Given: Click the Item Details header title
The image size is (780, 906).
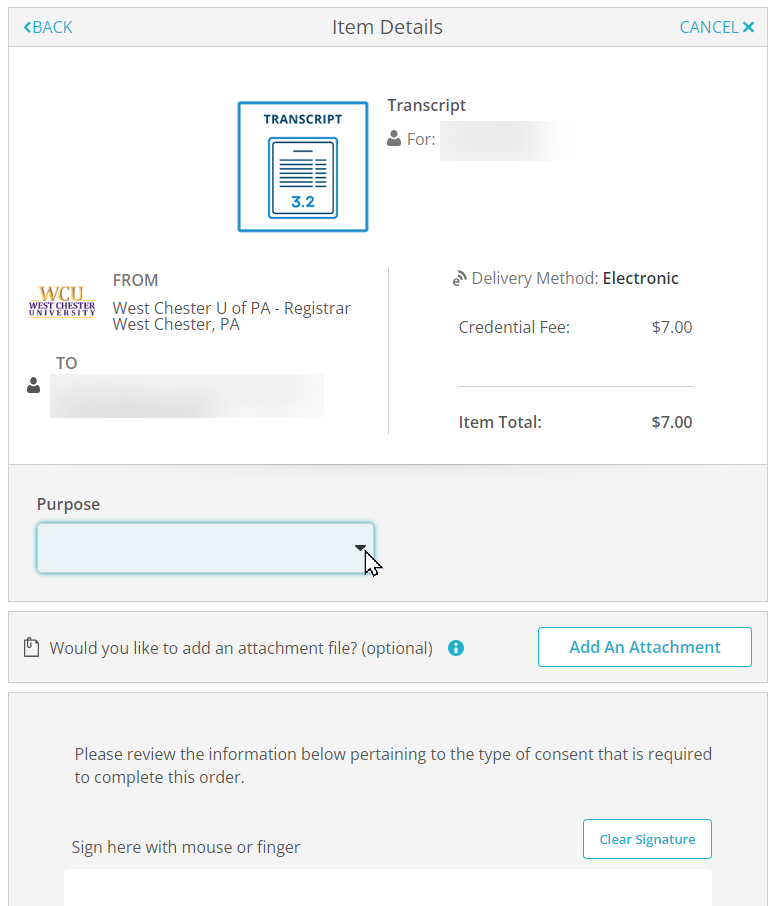Looking at the screenshot, I should 387,27.
